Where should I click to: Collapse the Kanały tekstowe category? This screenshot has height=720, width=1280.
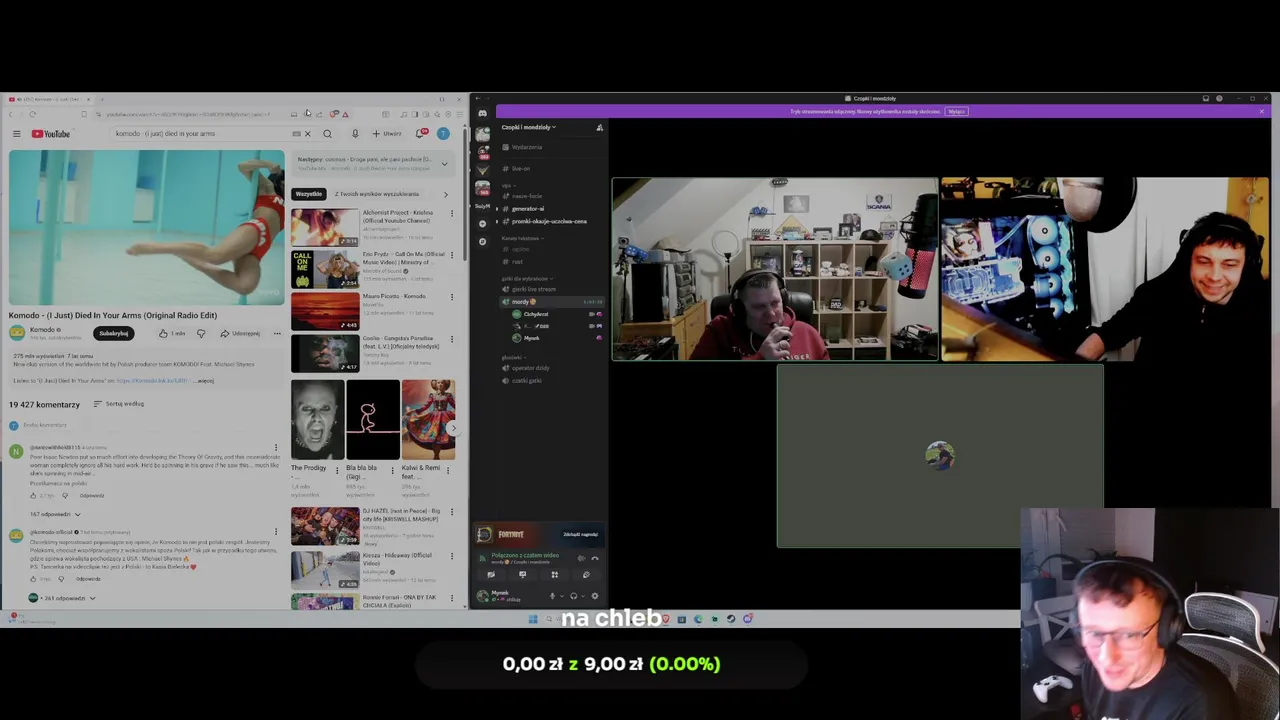[x=522, y=238]
